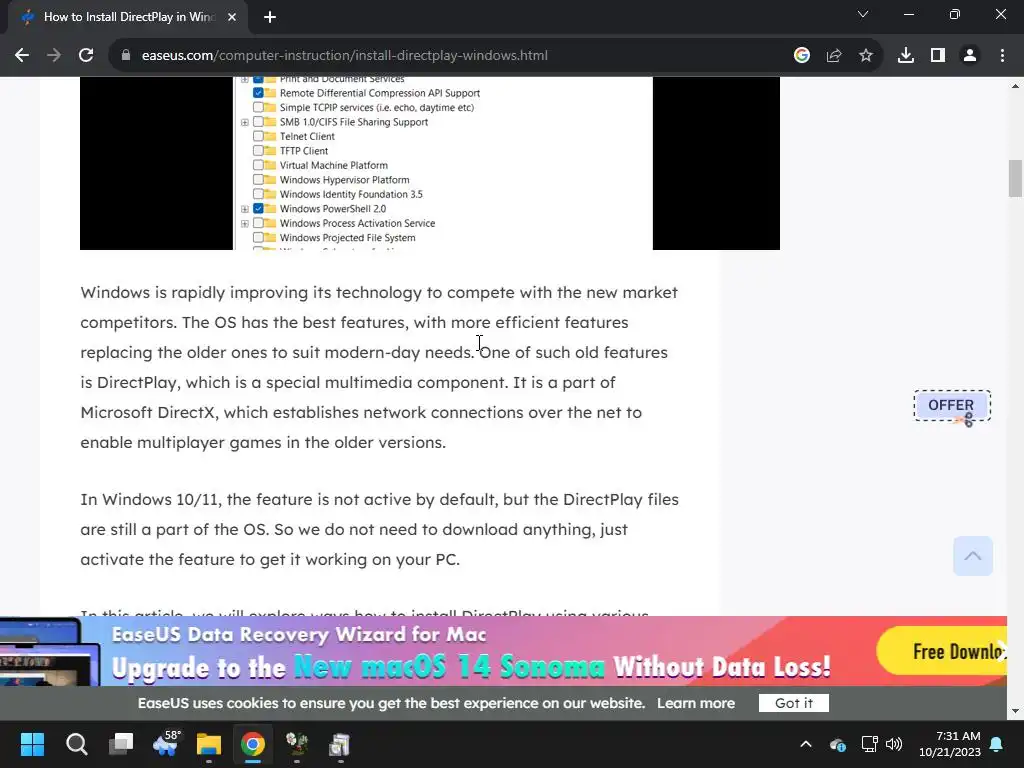1024x768 pixels.
Task: Open volume control tray icon
Action: 893,744
